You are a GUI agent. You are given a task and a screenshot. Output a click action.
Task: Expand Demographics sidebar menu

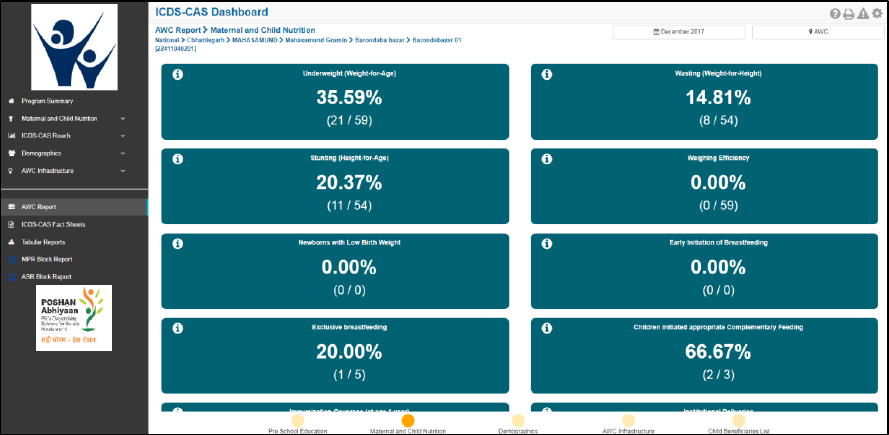click(x=74, y=154)
